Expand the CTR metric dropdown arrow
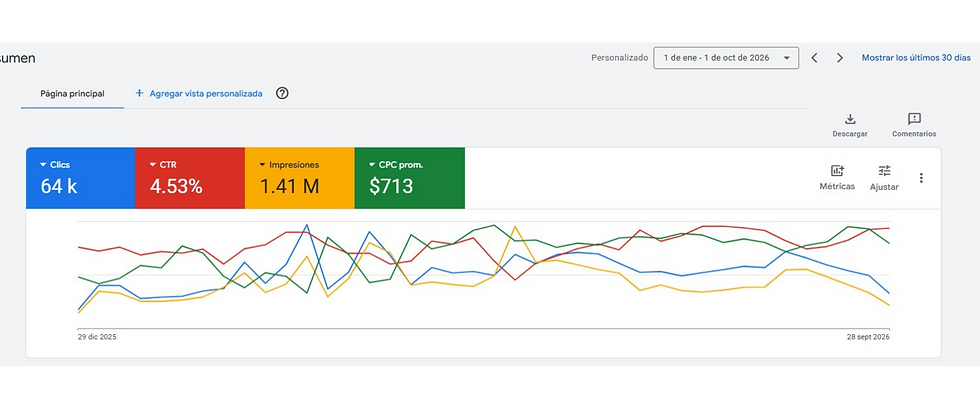Image resolution: width=980 pixels, height=400 pixels. pyautogui.click(x=153, y=165)
